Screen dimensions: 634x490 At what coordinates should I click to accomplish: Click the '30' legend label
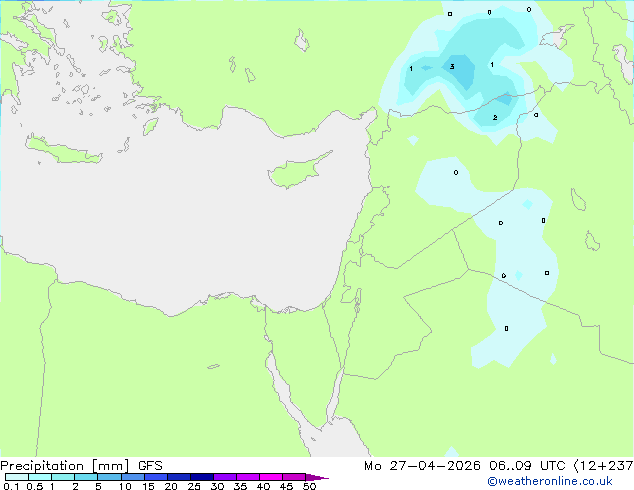click(x=217, y=486)
